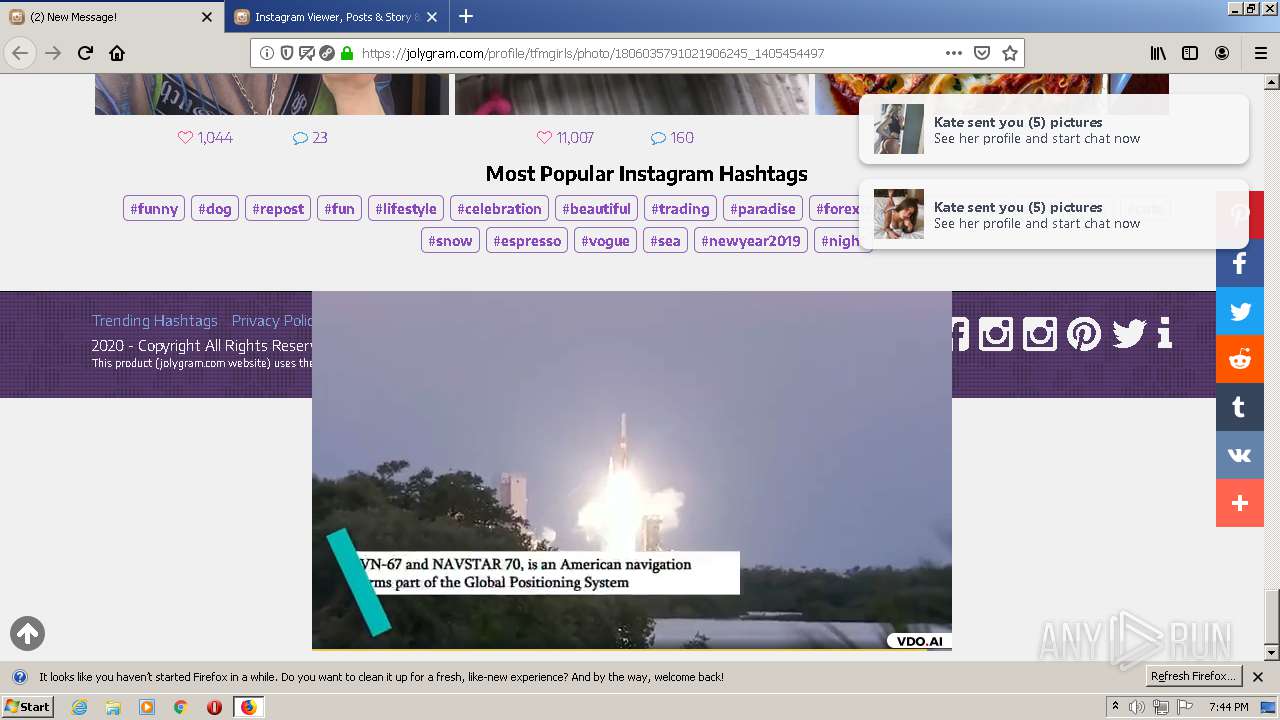Screen dimensions: 1280x720
Task: Save the page to Pocket
Action: click(982, 53)
